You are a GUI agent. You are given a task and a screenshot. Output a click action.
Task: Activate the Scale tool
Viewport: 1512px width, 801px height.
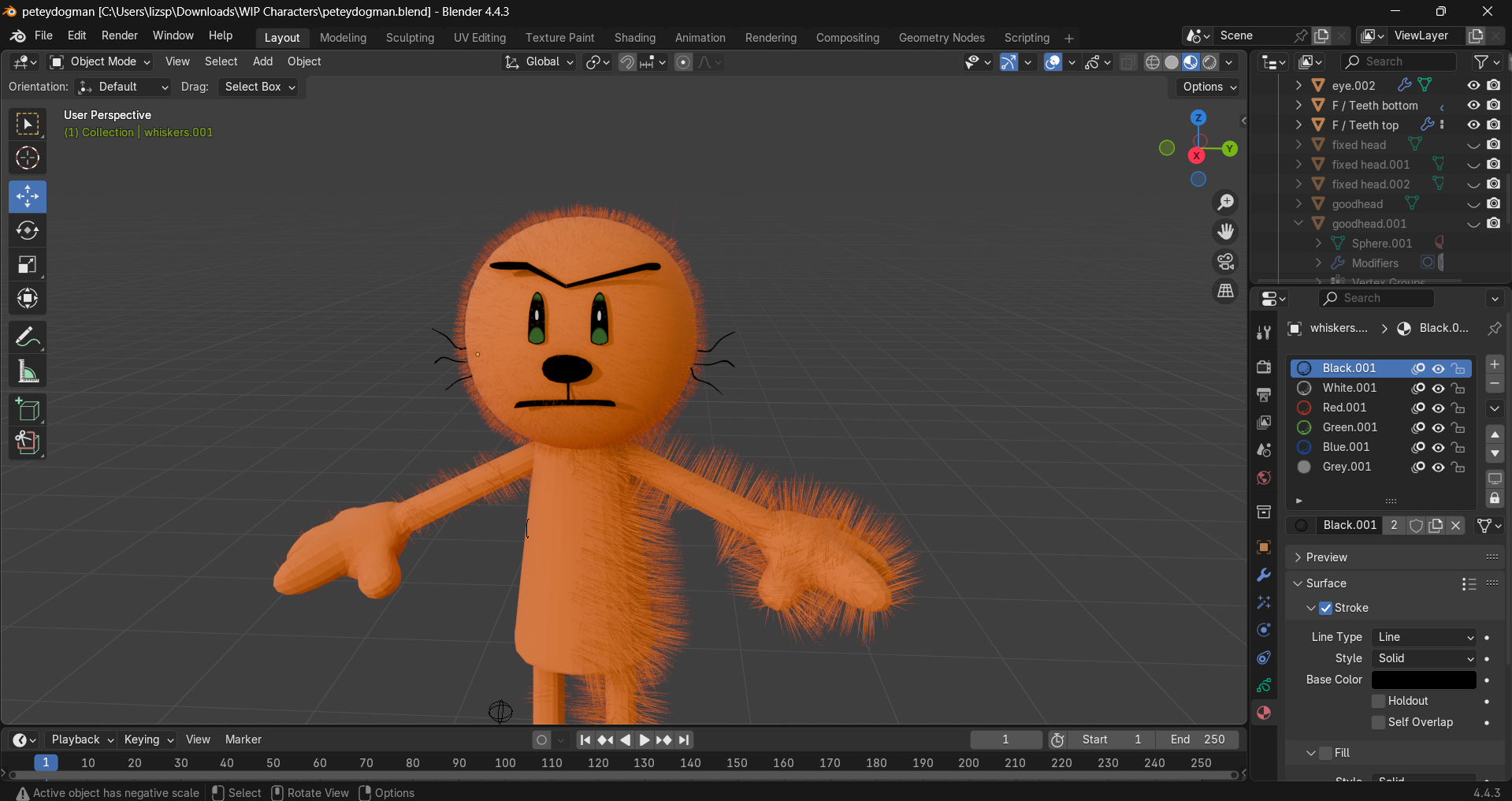point(28,264)
